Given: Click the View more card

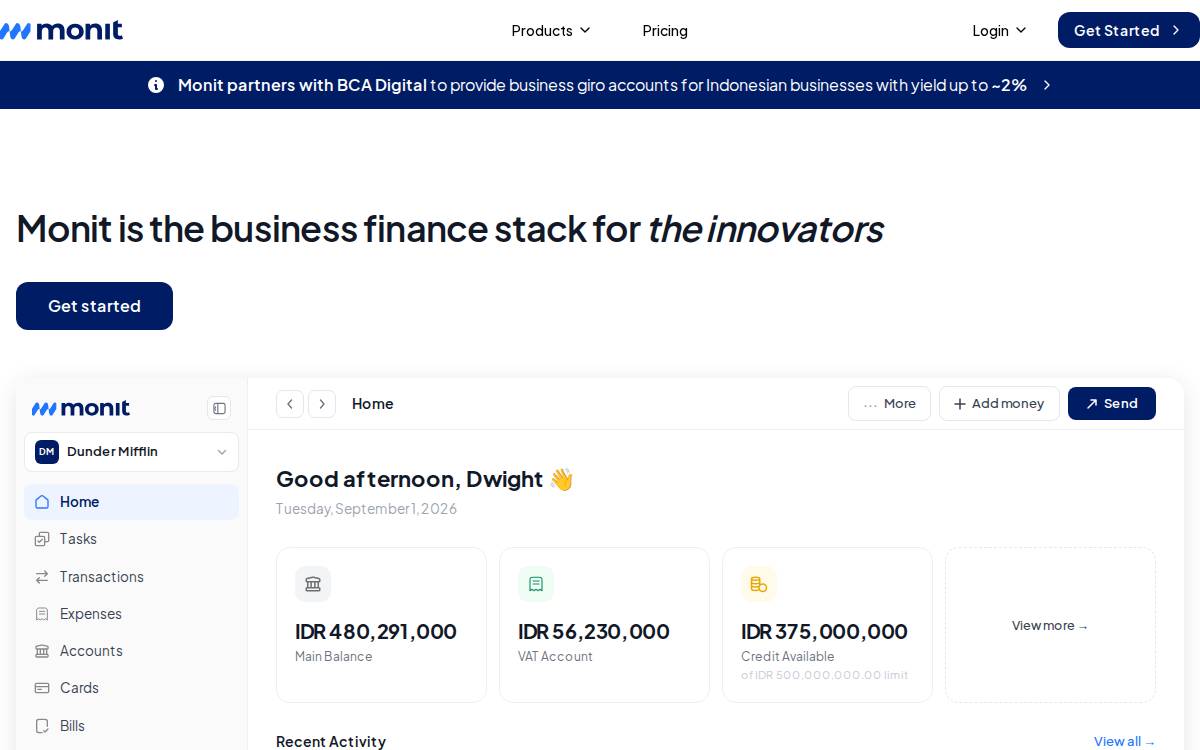Looking at the screenshot, I should (1050, 625).
